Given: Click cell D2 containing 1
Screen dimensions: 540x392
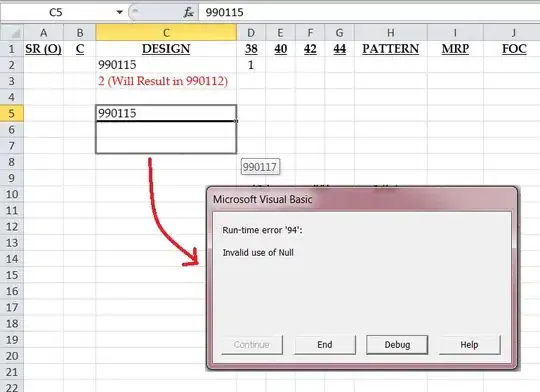Looking at the screenshot, I should click(x=251, y=65).
